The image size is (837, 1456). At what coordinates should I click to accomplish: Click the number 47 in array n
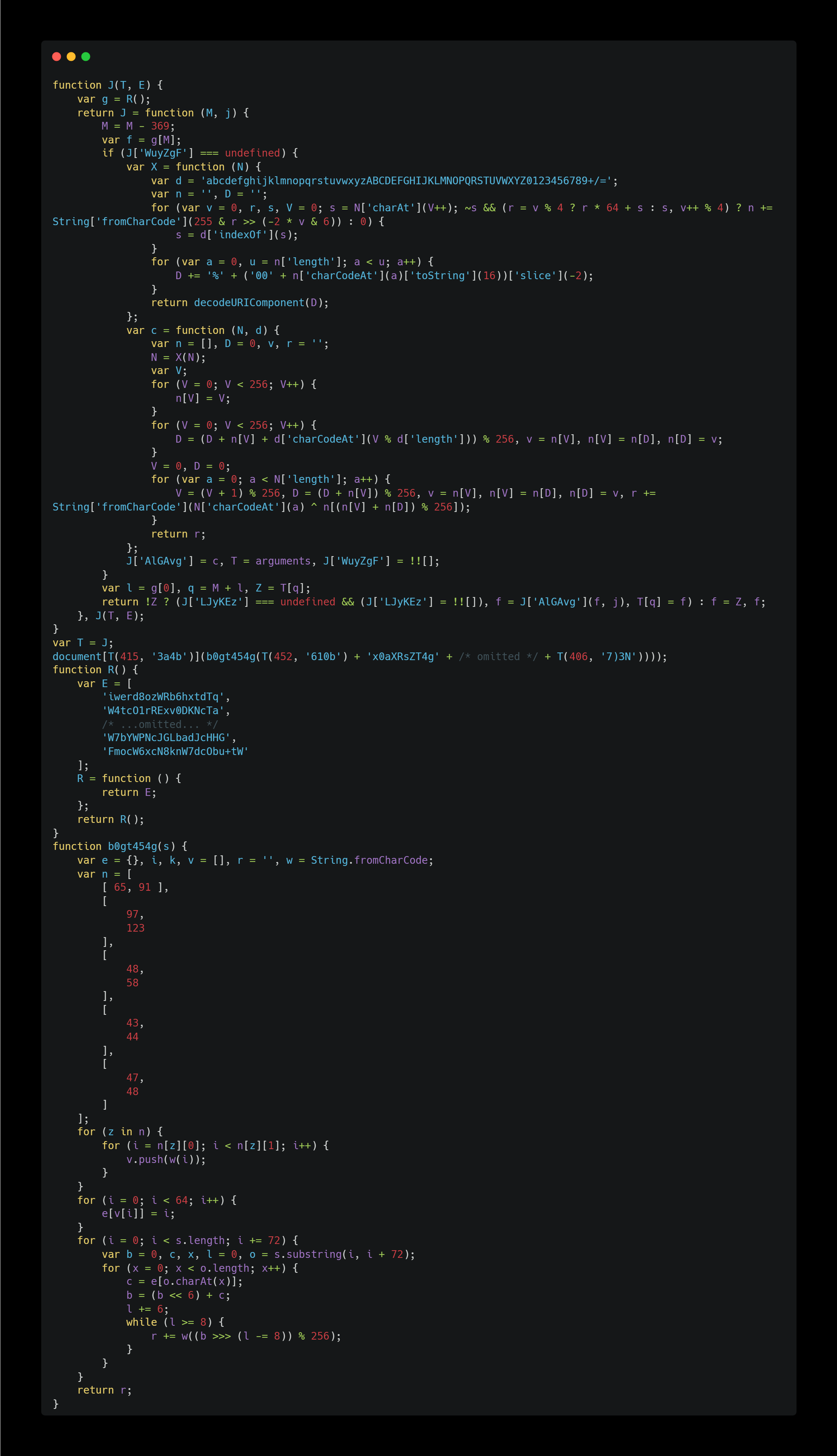pyautogui.click(x=132, y=1077)
